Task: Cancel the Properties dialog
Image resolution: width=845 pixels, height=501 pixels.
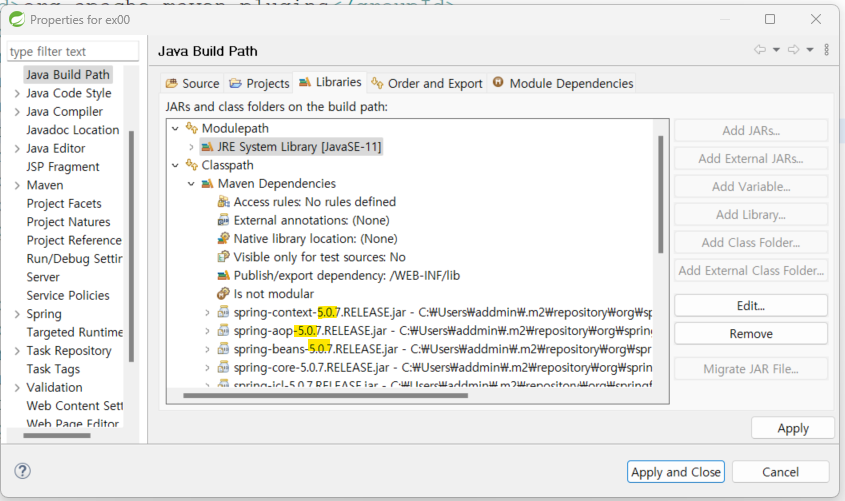Action: click(780, 472)
